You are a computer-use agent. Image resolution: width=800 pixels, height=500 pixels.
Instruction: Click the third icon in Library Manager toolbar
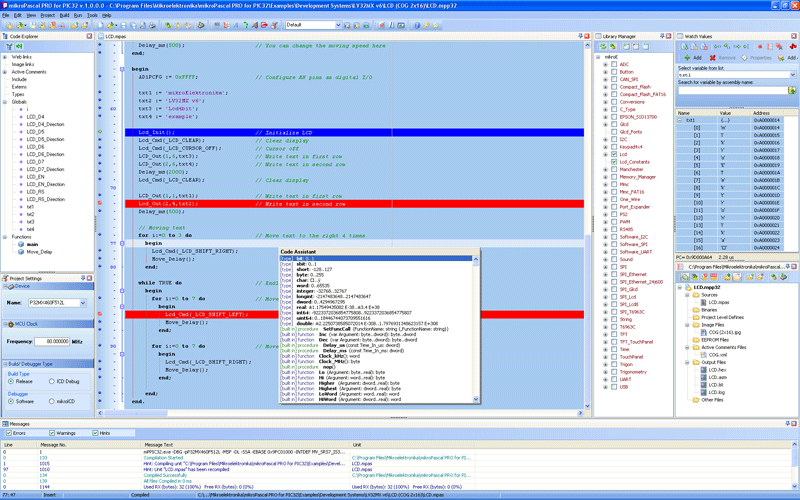pos(627,46)
